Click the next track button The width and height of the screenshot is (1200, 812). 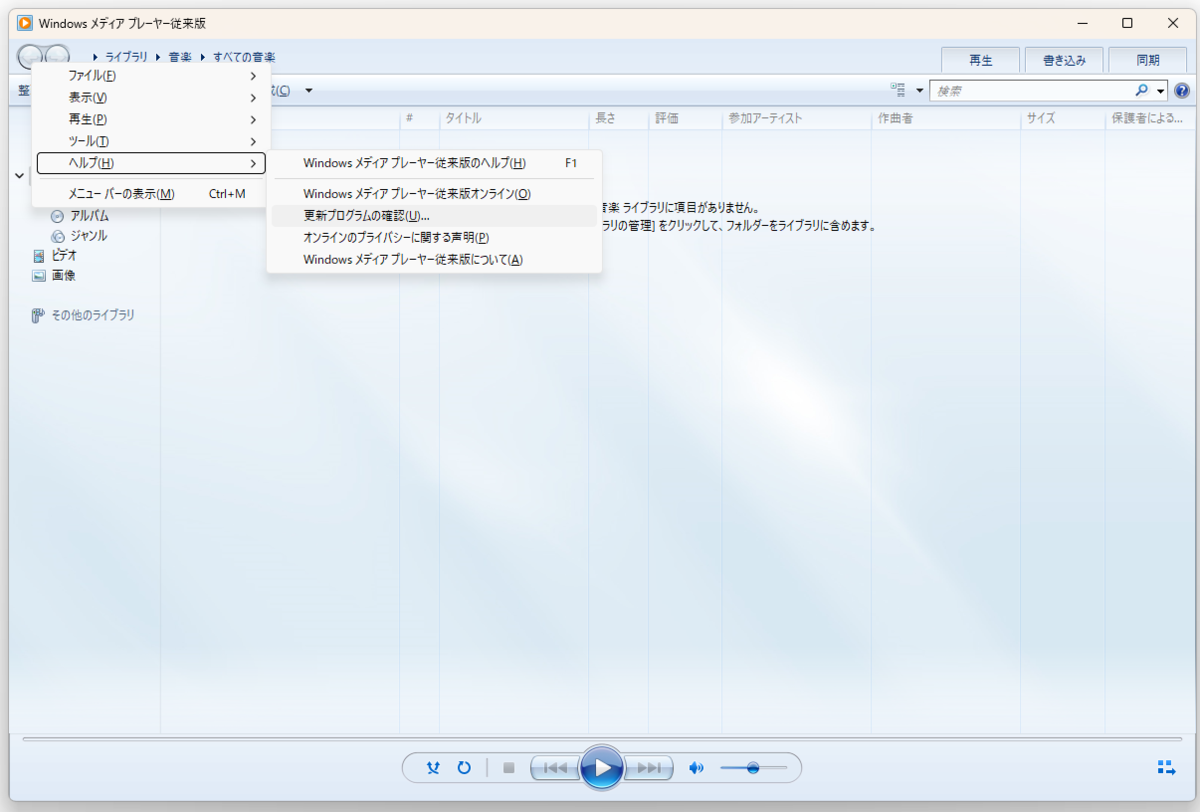649,768
